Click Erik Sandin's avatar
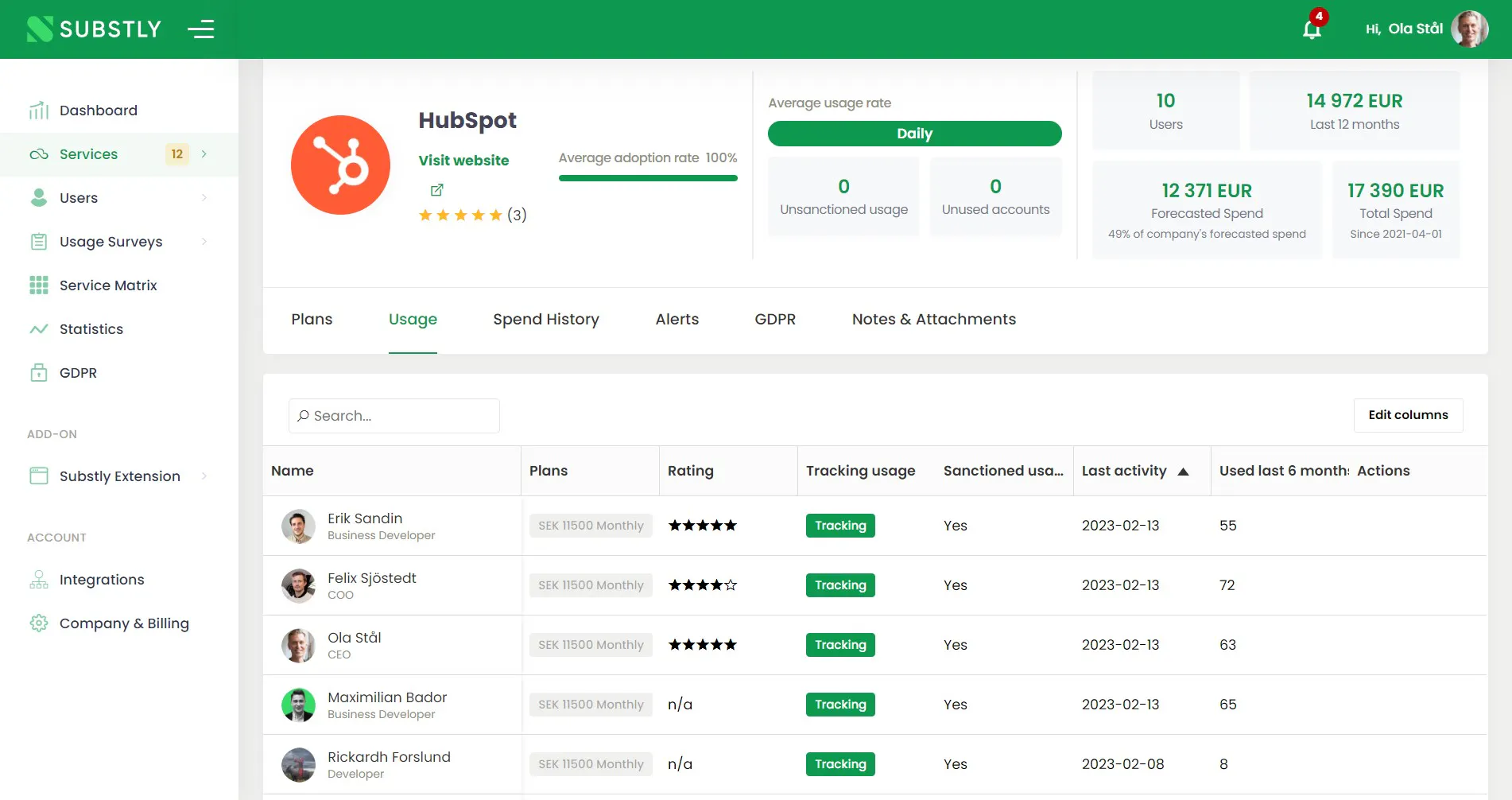The image size is (1512, 800). [298, 526]
